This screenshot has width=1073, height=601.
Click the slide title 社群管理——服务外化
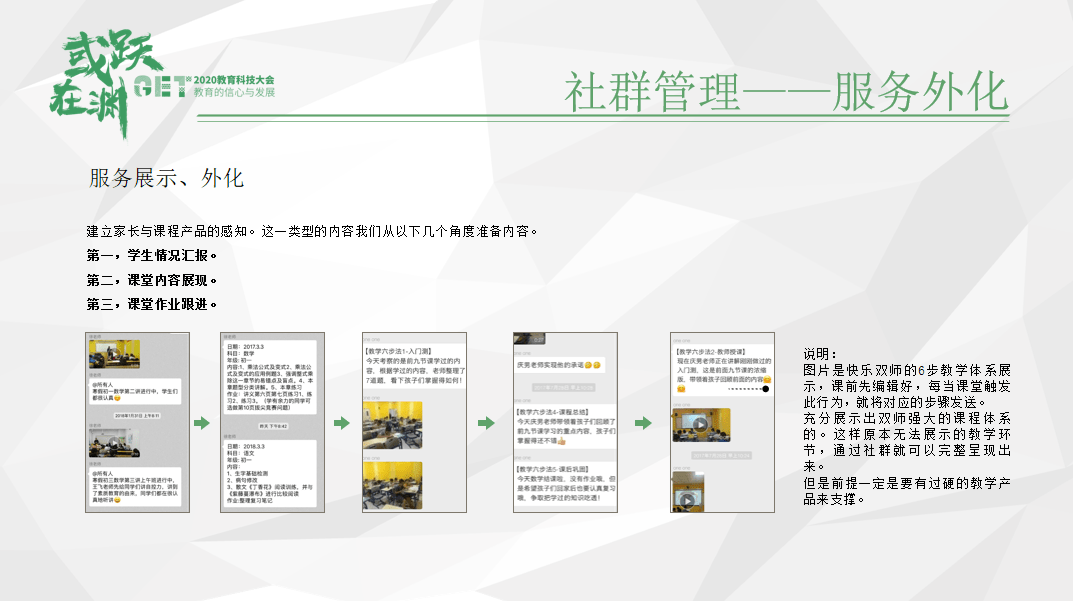click(786, 92)
